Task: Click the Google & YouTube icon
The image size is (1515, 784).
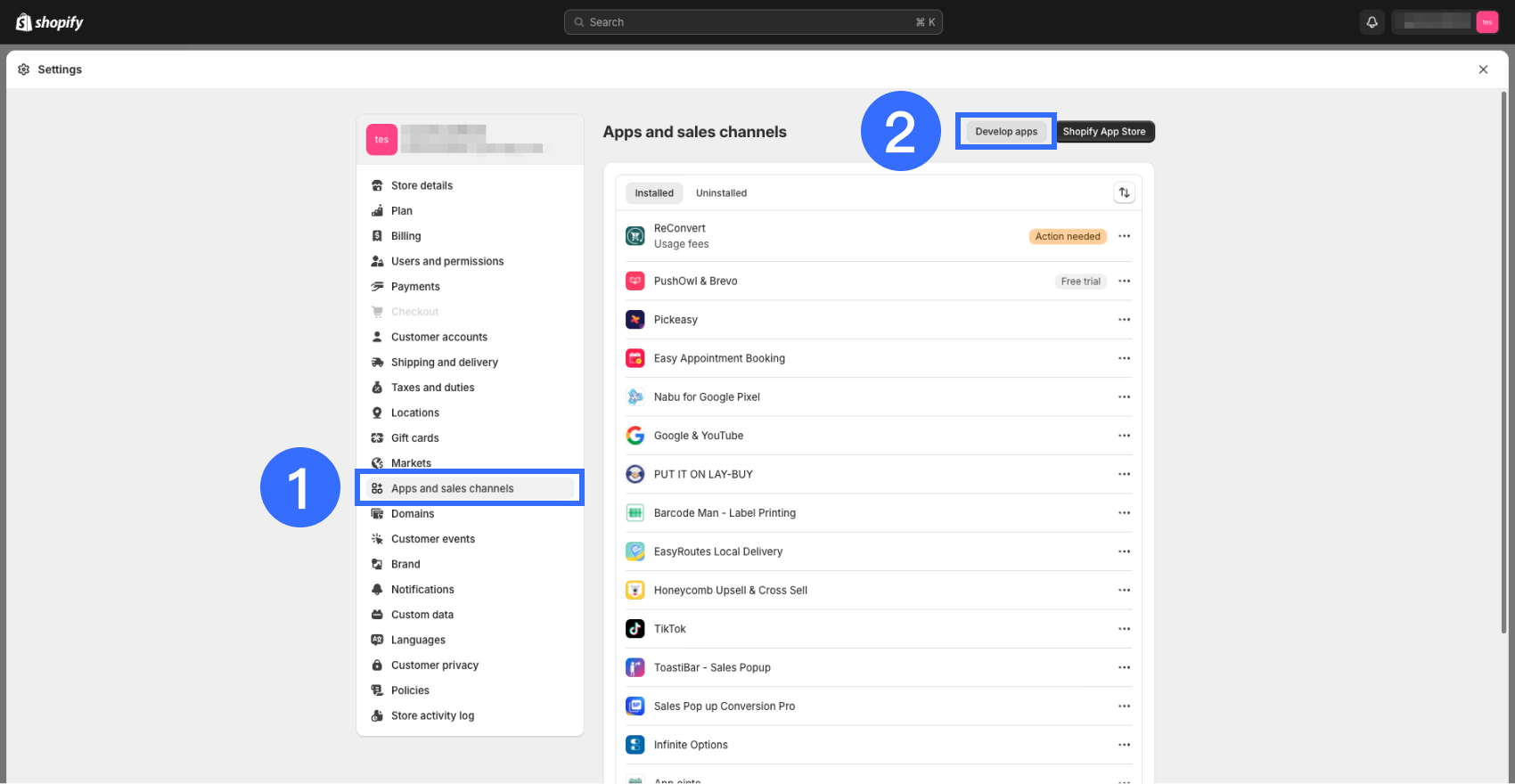Action: point(635,436)
